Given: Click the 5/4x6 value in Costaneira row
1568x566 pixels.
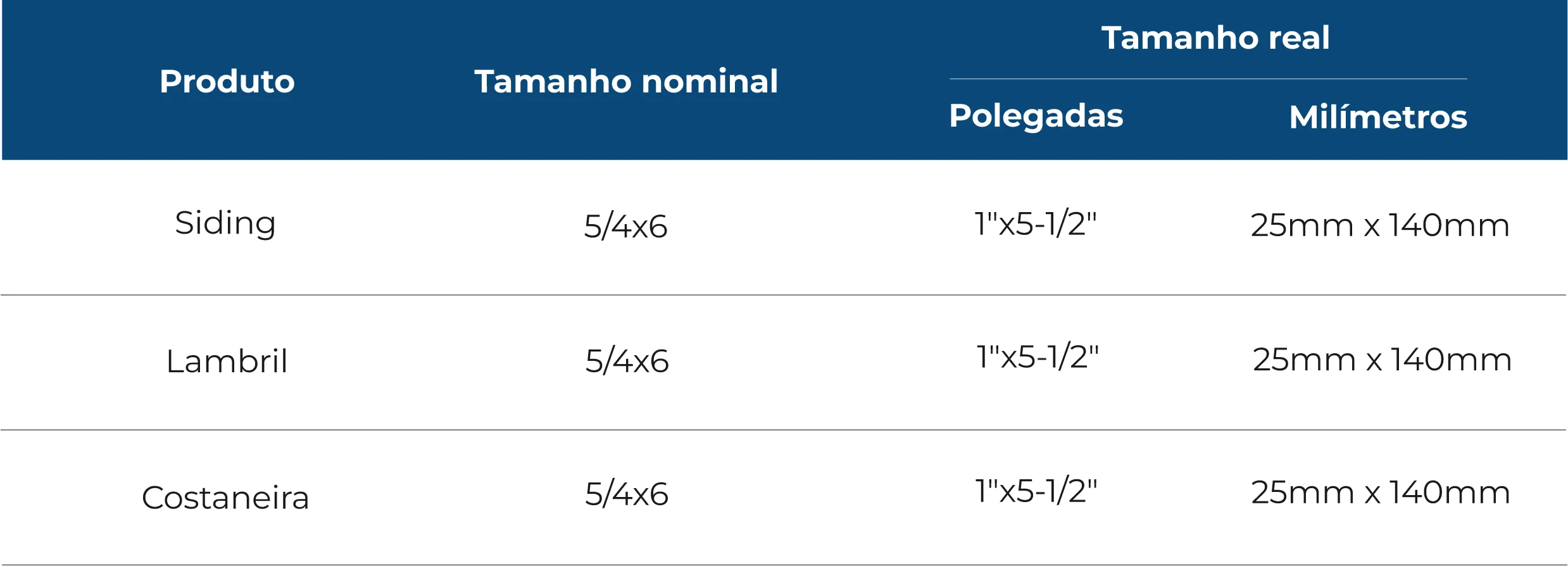Looking at the screenshot, I should pos(627,494).
